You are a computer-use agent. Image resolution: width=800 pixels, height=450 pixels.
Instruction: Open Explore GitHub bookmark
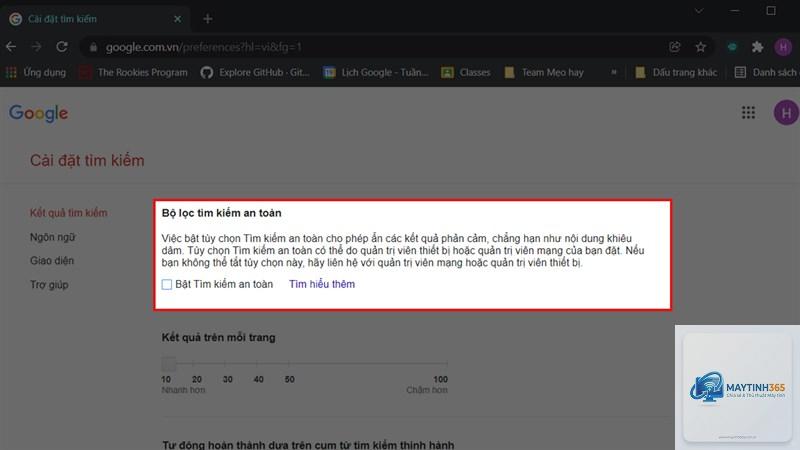(x=255, y=72)
